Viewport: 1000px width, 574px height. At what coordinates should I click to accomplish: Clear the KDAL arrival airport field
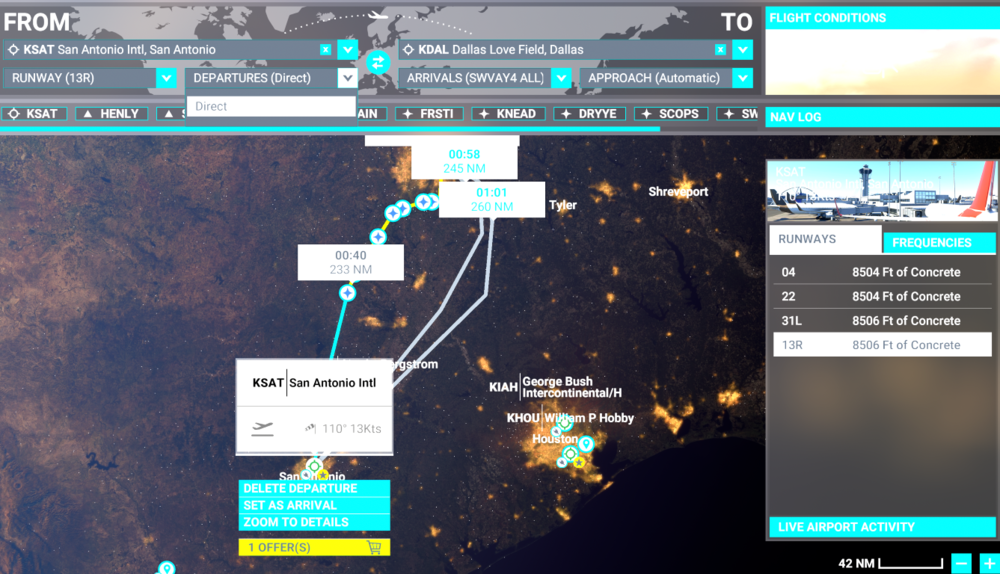(x=720, y=50)
